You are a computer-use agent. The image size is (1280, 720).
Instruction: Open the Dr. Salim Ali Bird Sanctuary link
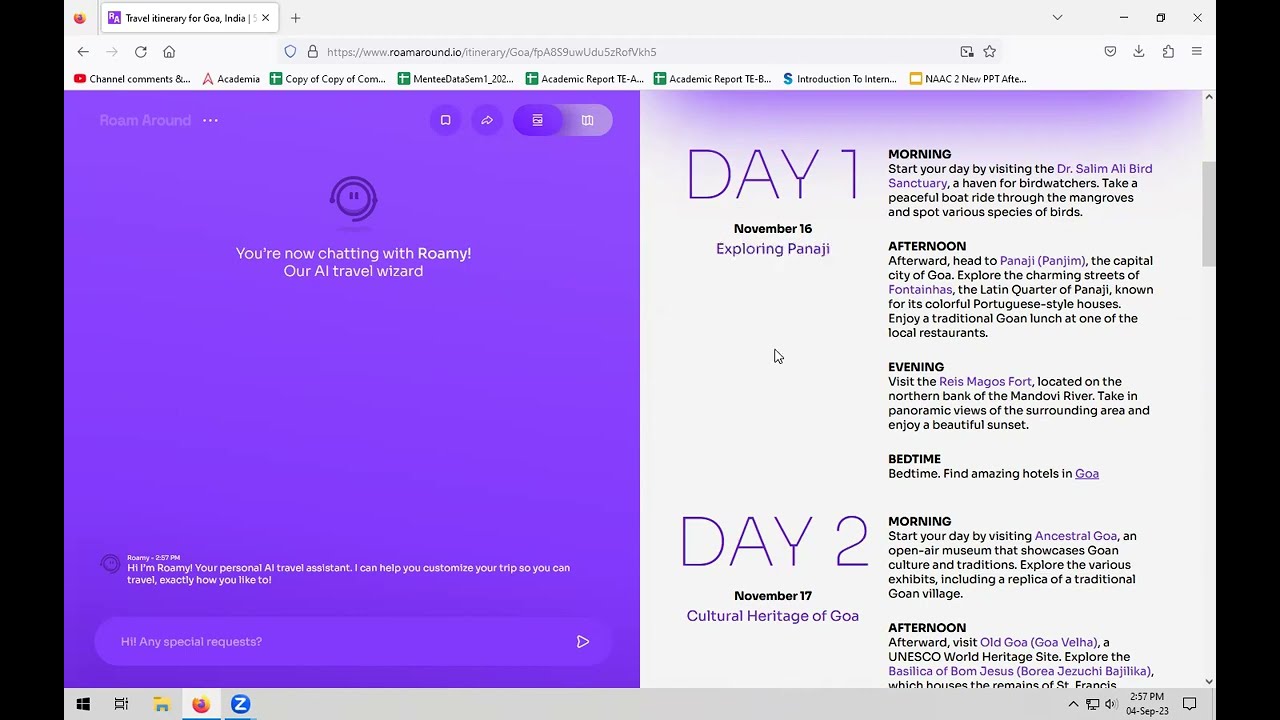pyautogui.click(x=1020, y=176)
